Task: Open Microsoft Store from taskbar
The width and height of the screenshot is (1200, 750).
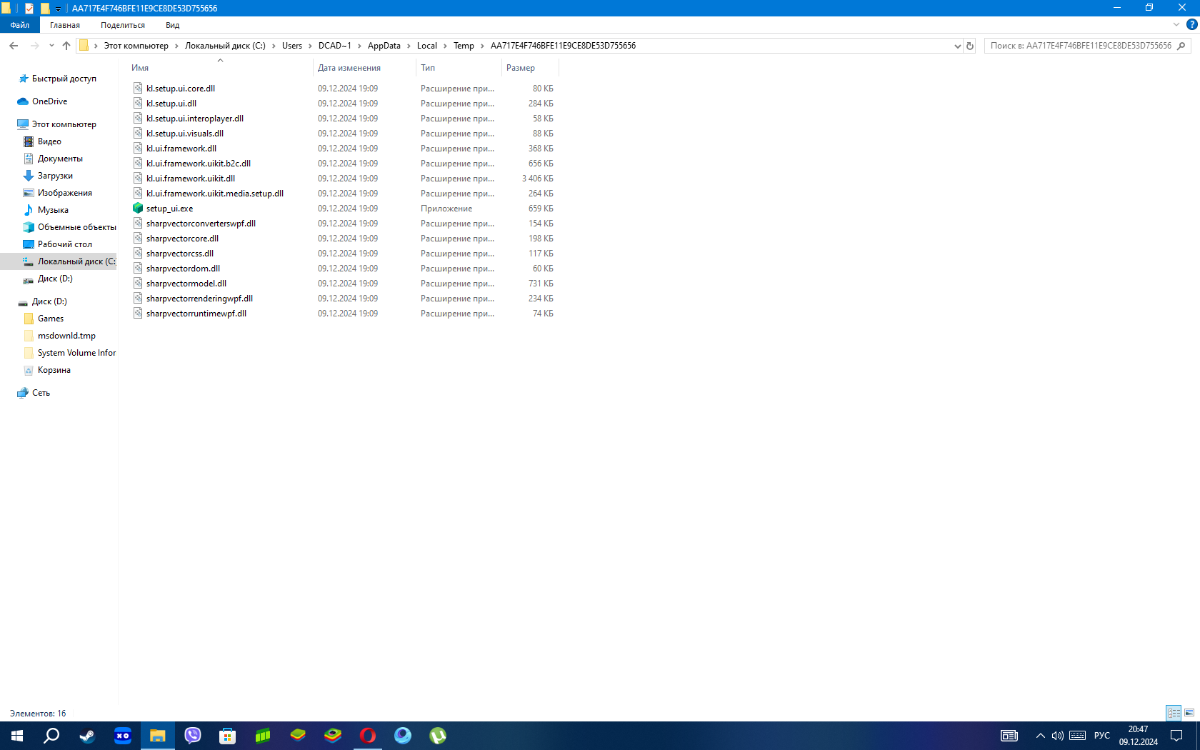Action: click(x=227, y=735)
